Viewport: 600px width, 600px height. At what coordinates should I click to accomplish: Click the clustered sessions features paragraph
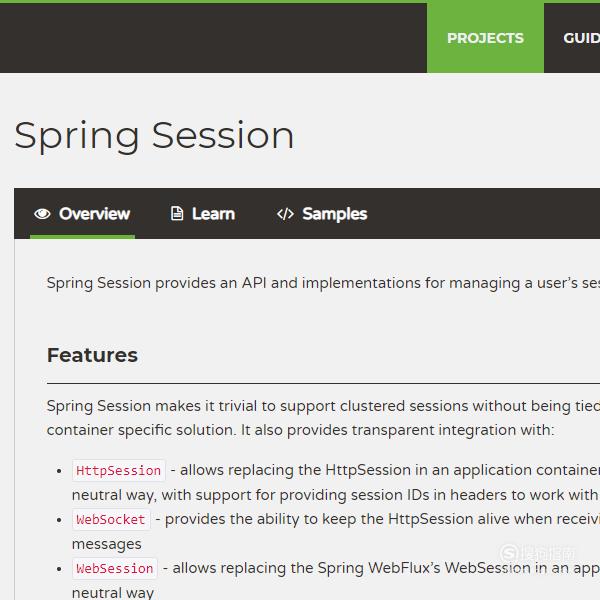tap(323, 418)
